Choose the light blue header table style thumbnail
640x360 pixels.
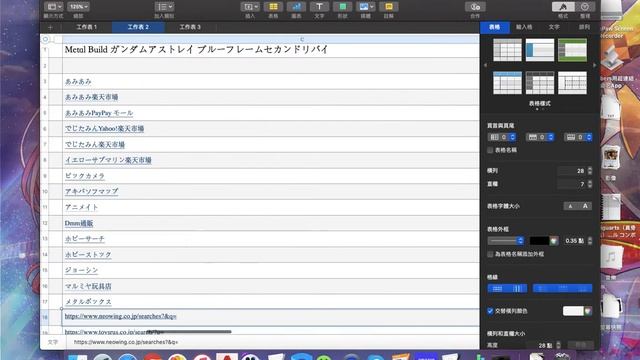click(x=507, y=83)
